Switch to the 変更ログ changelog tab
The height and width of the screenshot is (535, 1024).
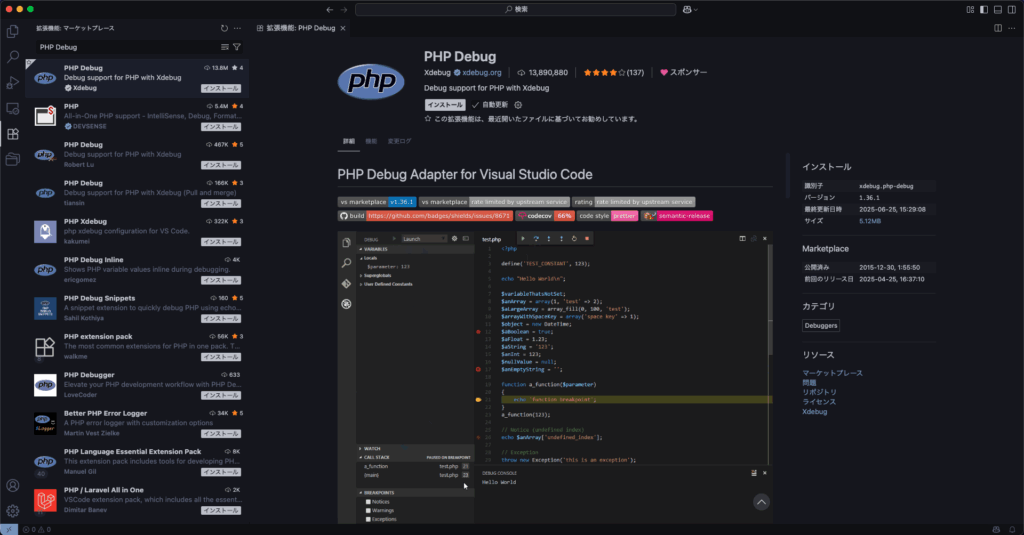click(x=399, y=141)
